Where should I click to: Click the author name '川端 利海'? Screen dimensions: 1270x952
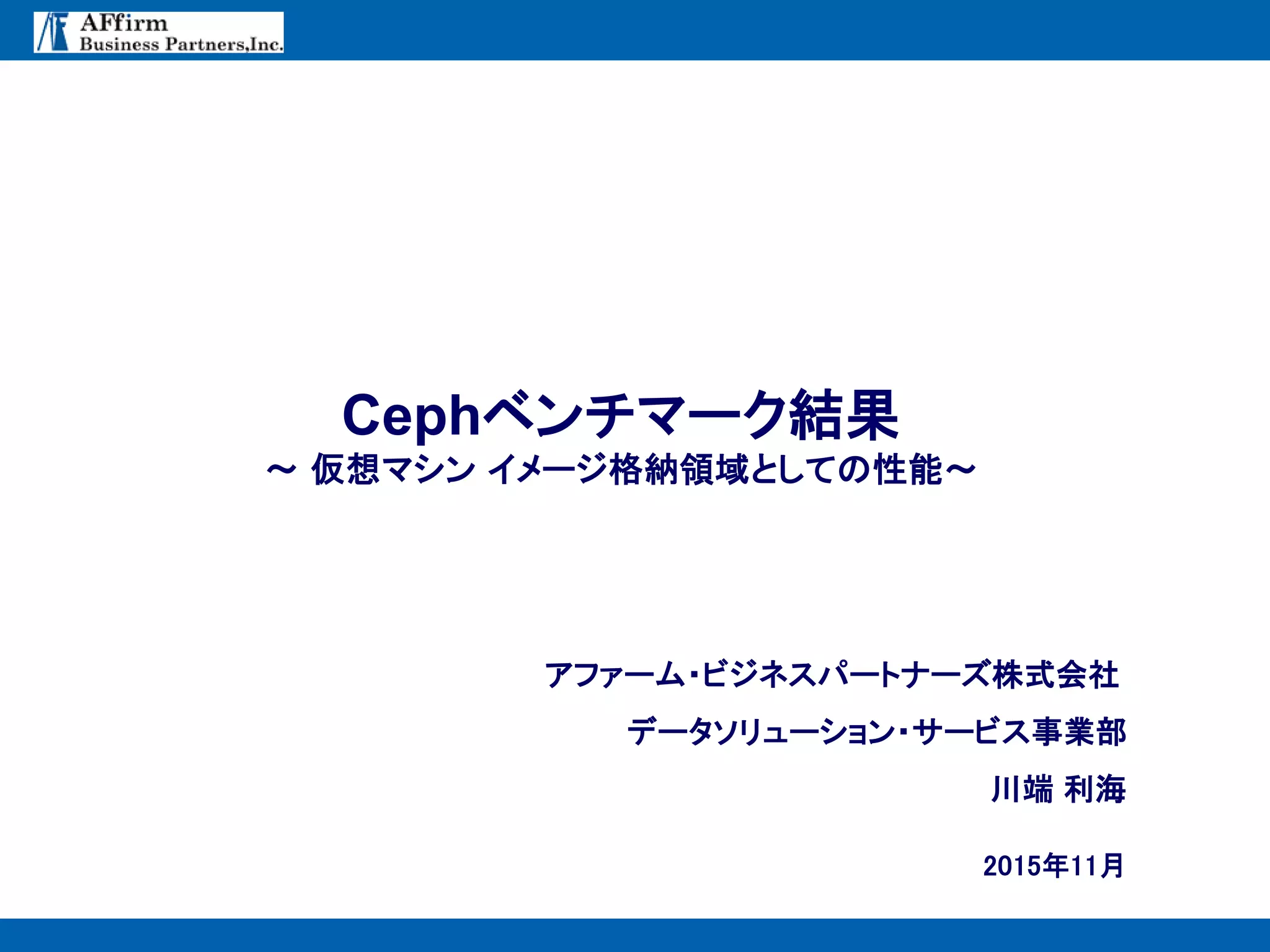(1058, 789)
